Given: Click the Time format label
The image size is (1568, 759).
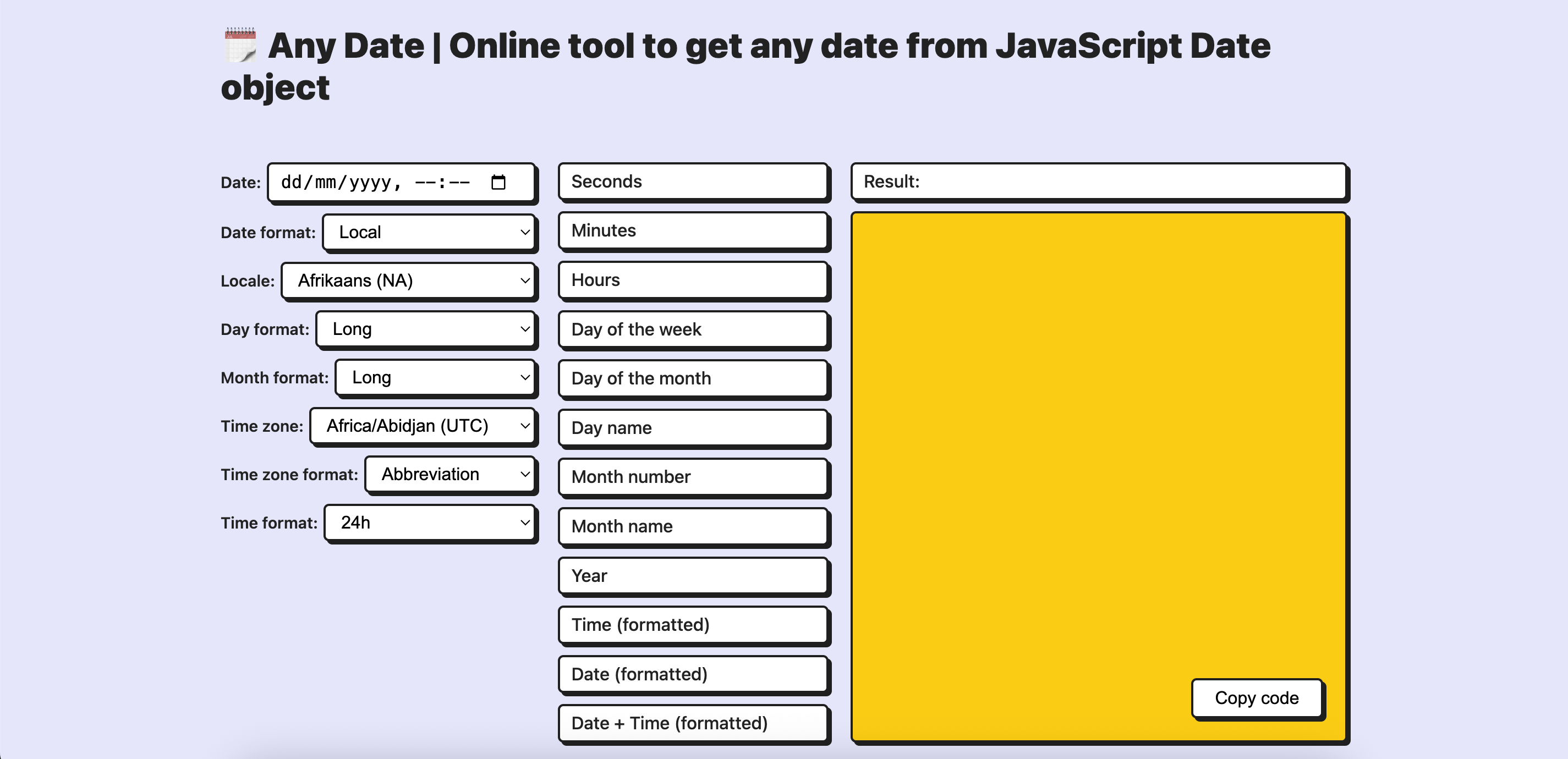Looking at the screenshot, I should (x=269, y=523).
